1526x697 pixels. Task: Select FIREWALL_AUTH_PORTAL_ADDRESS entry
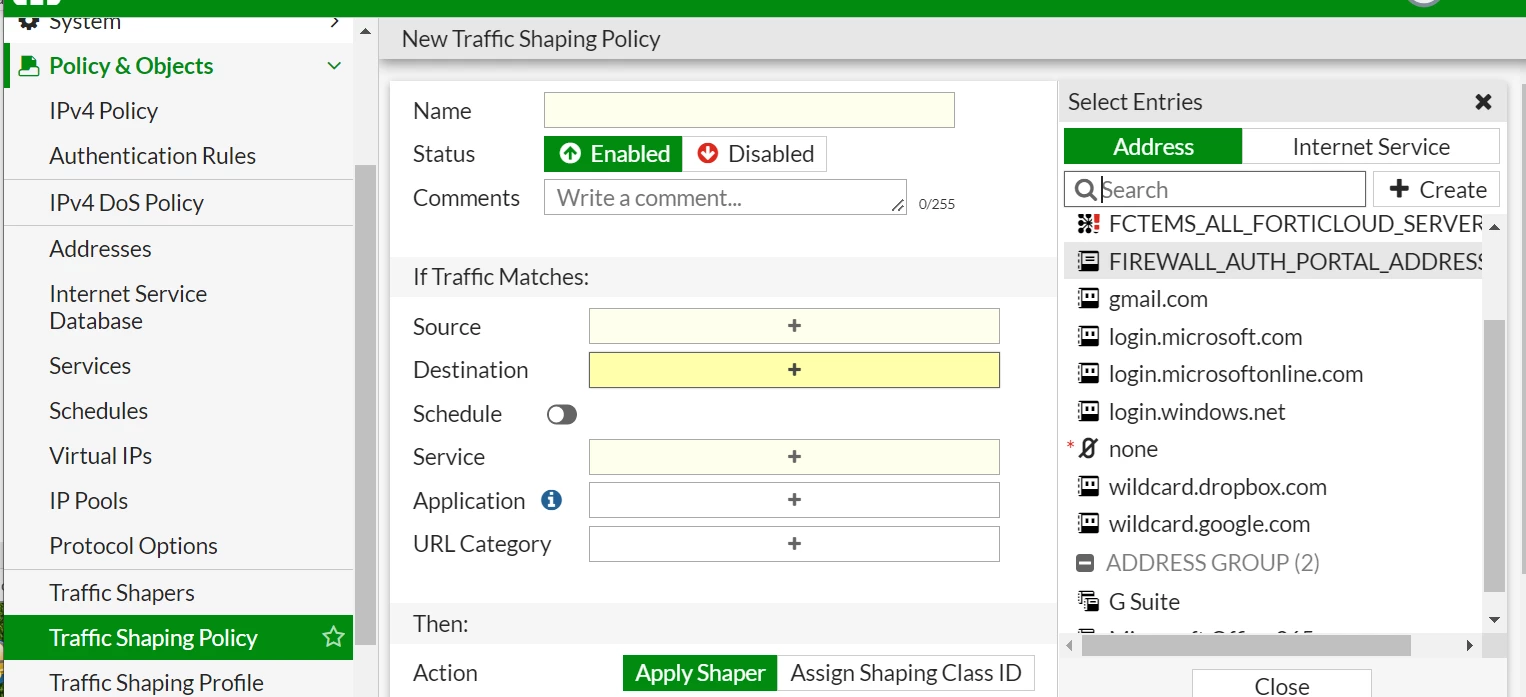point(1272,262)
